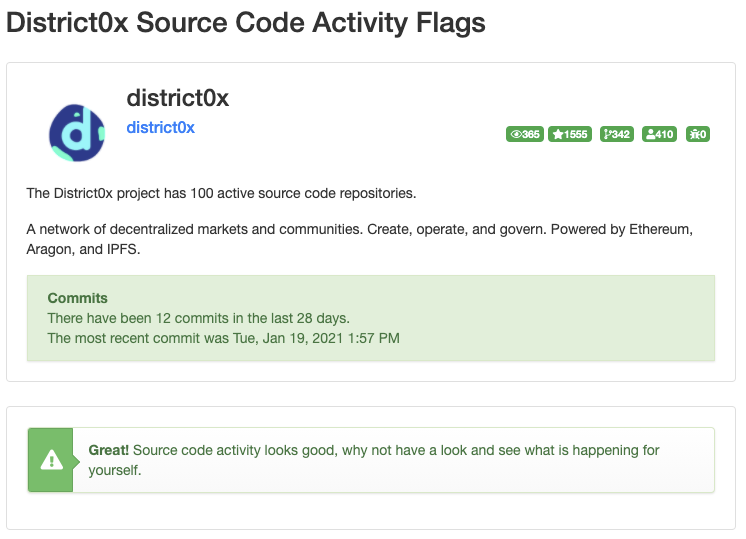Screen dimensions: 746x539
Task: Select the forks badge showing 342
Action: click(x=617, y=134)
